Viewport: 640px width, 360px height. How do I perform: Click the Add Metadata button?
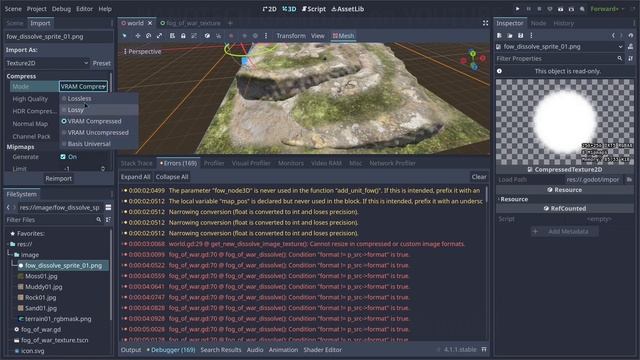coord(564,231)
